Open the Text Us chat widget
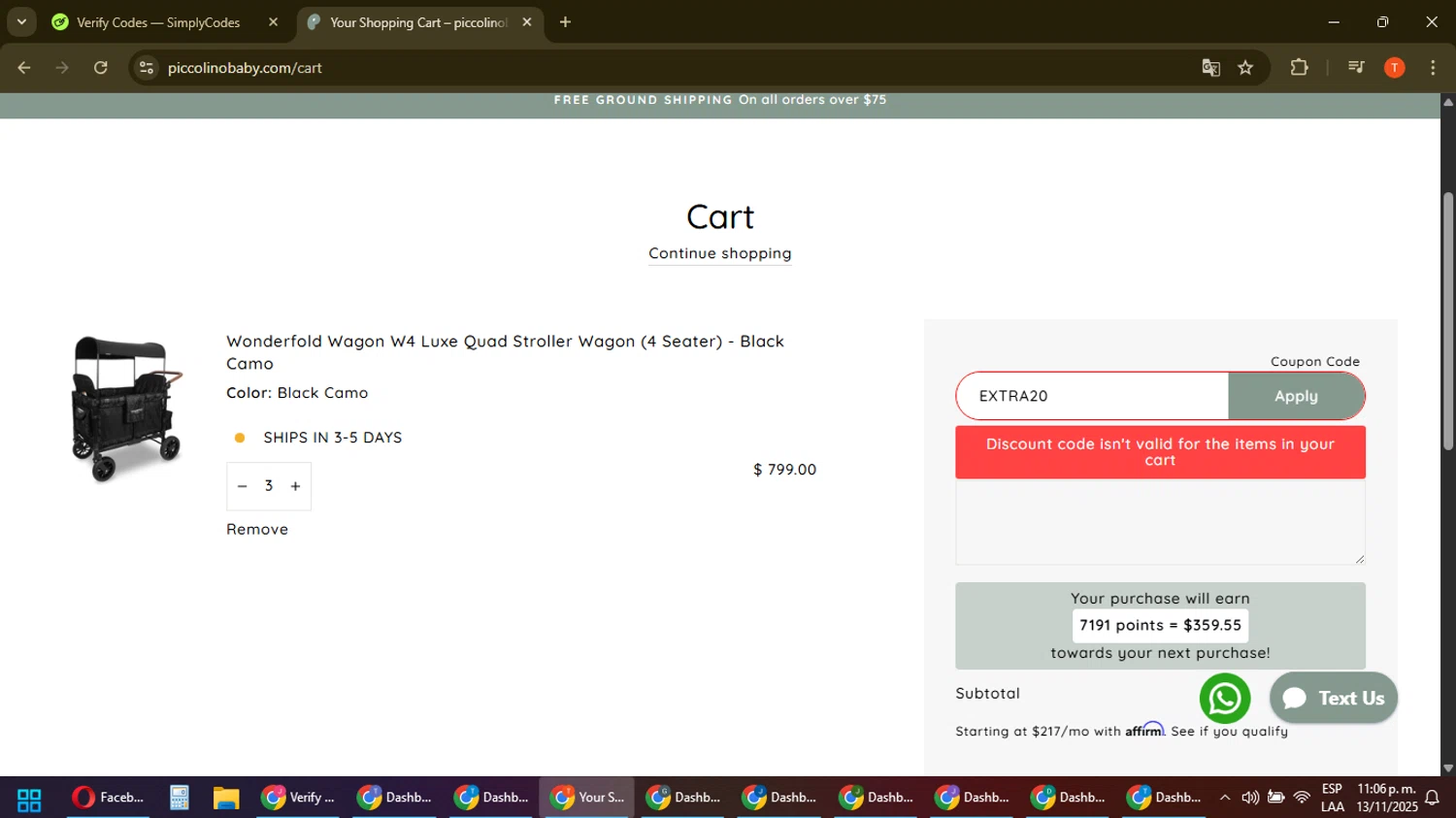 pyautogui.click(x=1334, y=698)
